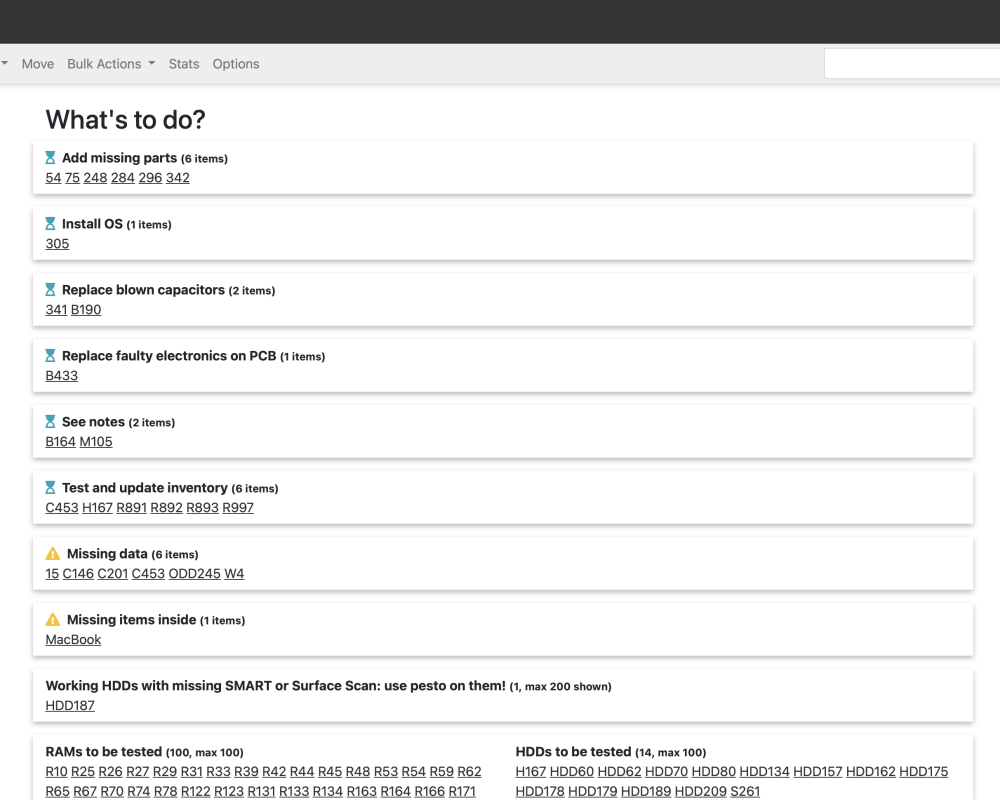Viewport: 1000px width, 800px height.
Task: Open item C146 under Missing data
Action: (78, 574)
